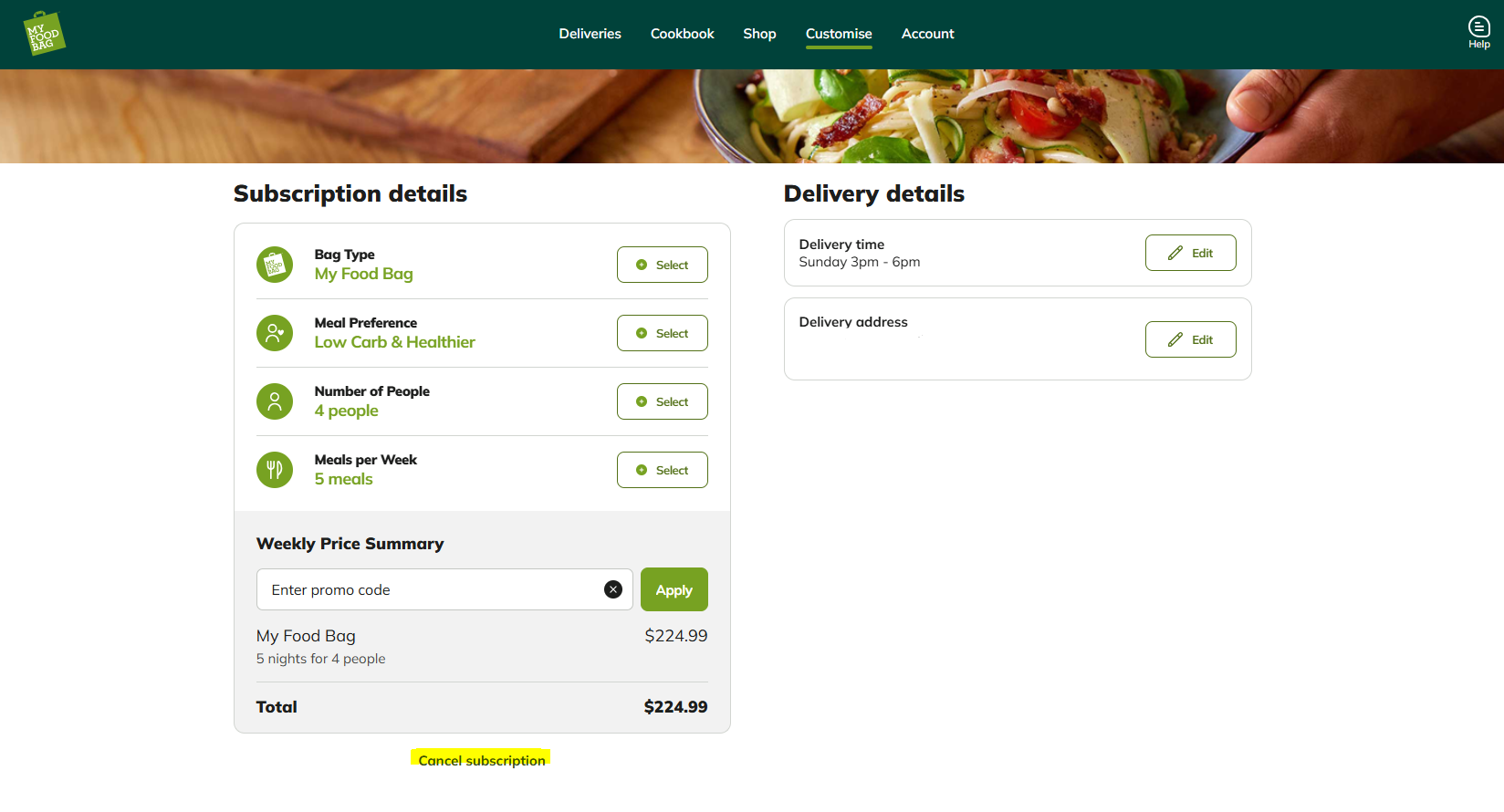Open the Help icon
Image resolution: width=1504 pixels, height=812 pixels.
tap(1478, 33)
